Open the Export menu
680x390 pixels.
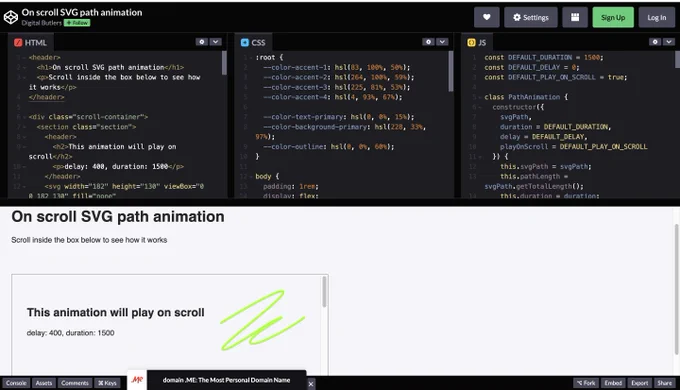[640, 383]
